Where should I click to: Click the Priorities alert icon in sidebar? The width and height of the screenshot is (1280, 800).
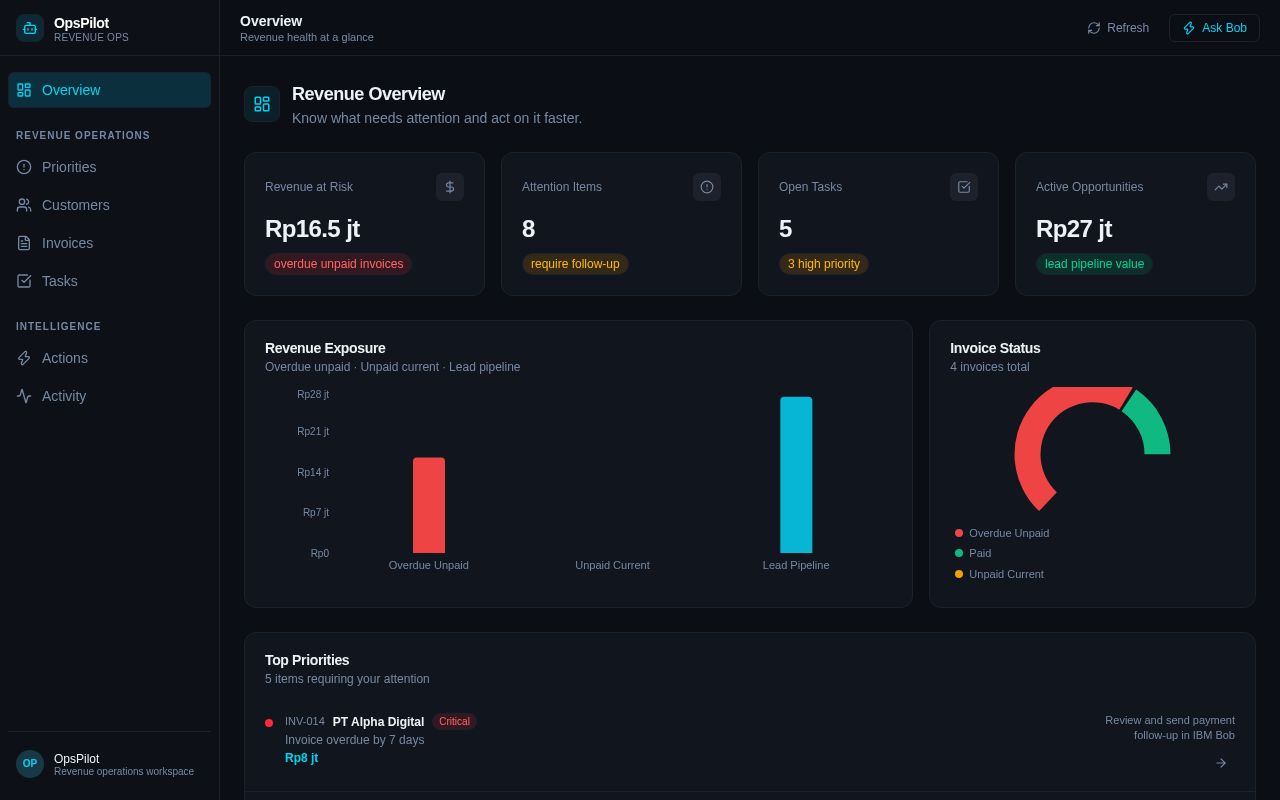click(x=24, y=167)
